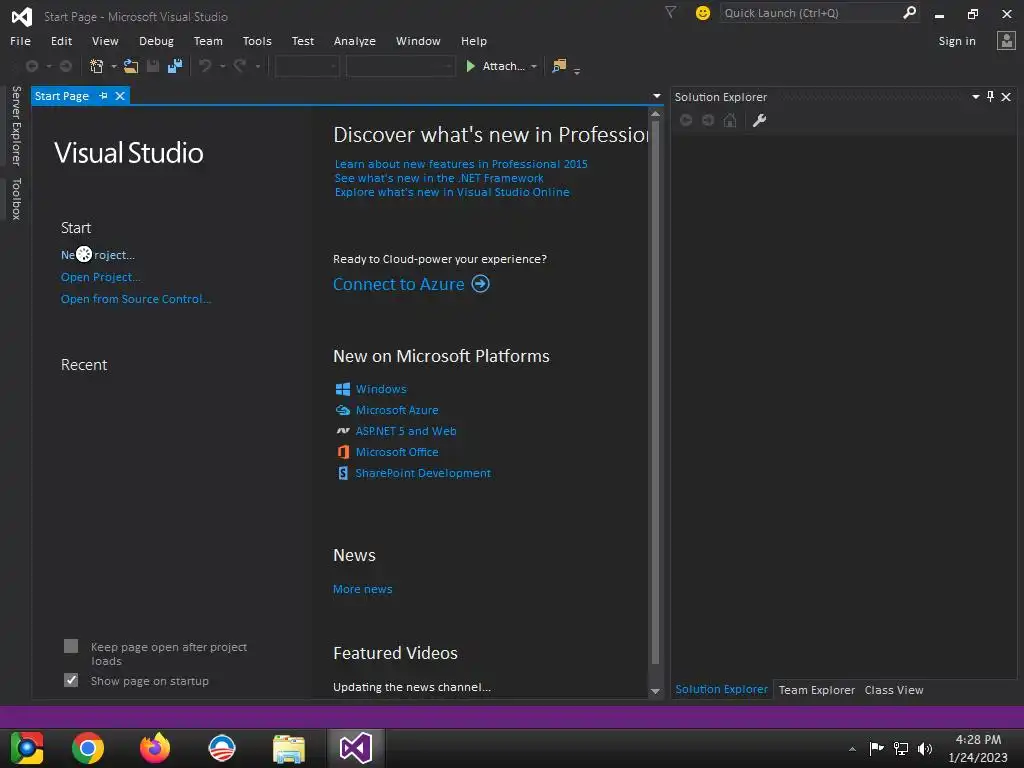
Task: Click Open from Source Control link
Action: 136,299
